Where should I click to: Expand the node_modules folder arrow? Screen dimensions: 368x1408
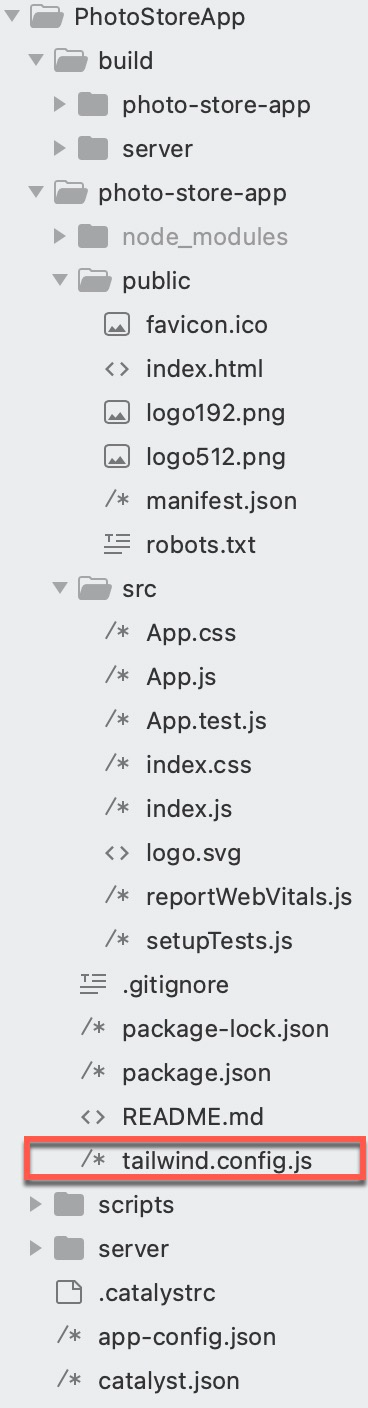coord(60,237)
